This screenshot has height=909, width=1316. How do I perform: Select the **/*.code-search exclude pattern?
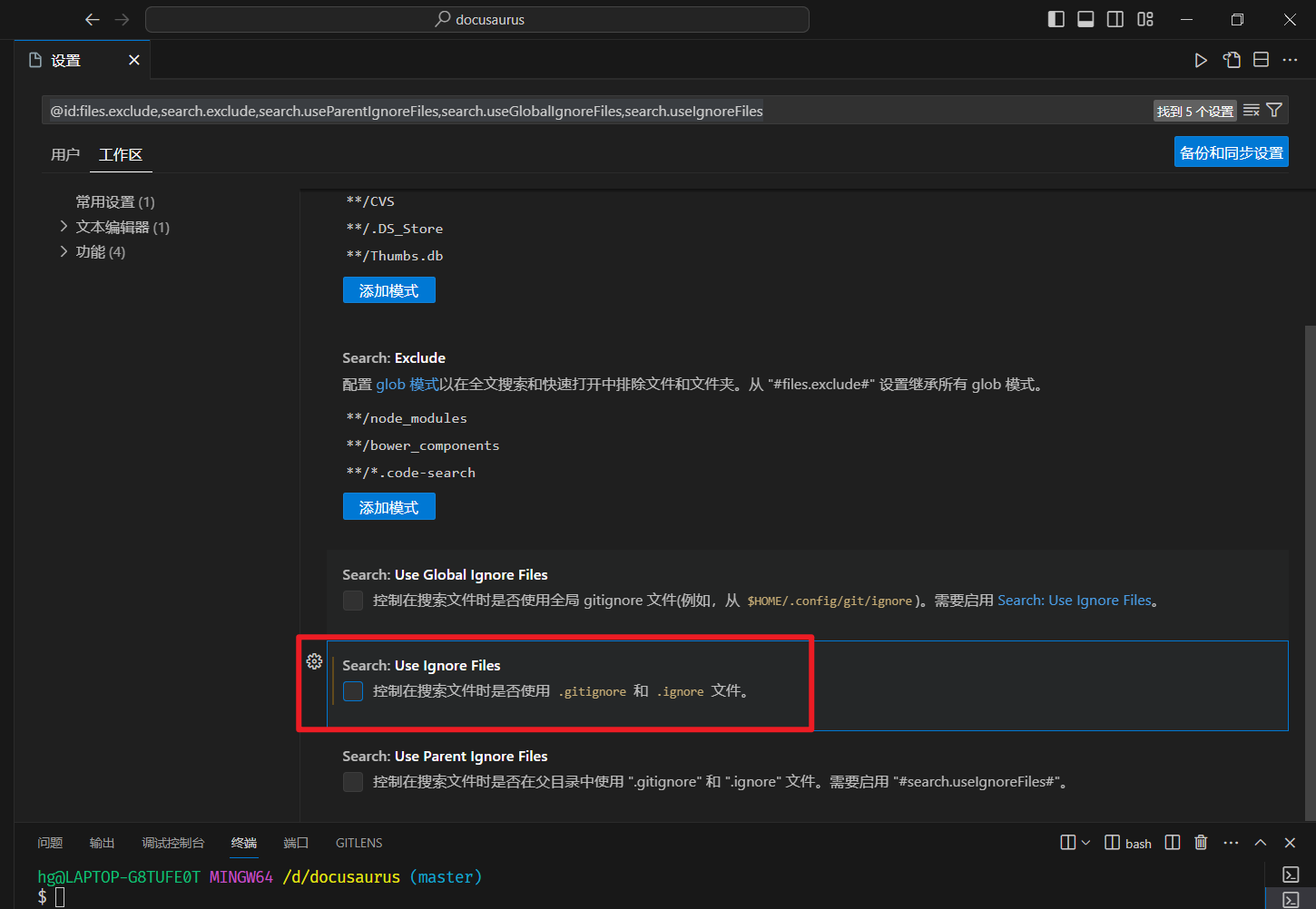pos(411,473)
